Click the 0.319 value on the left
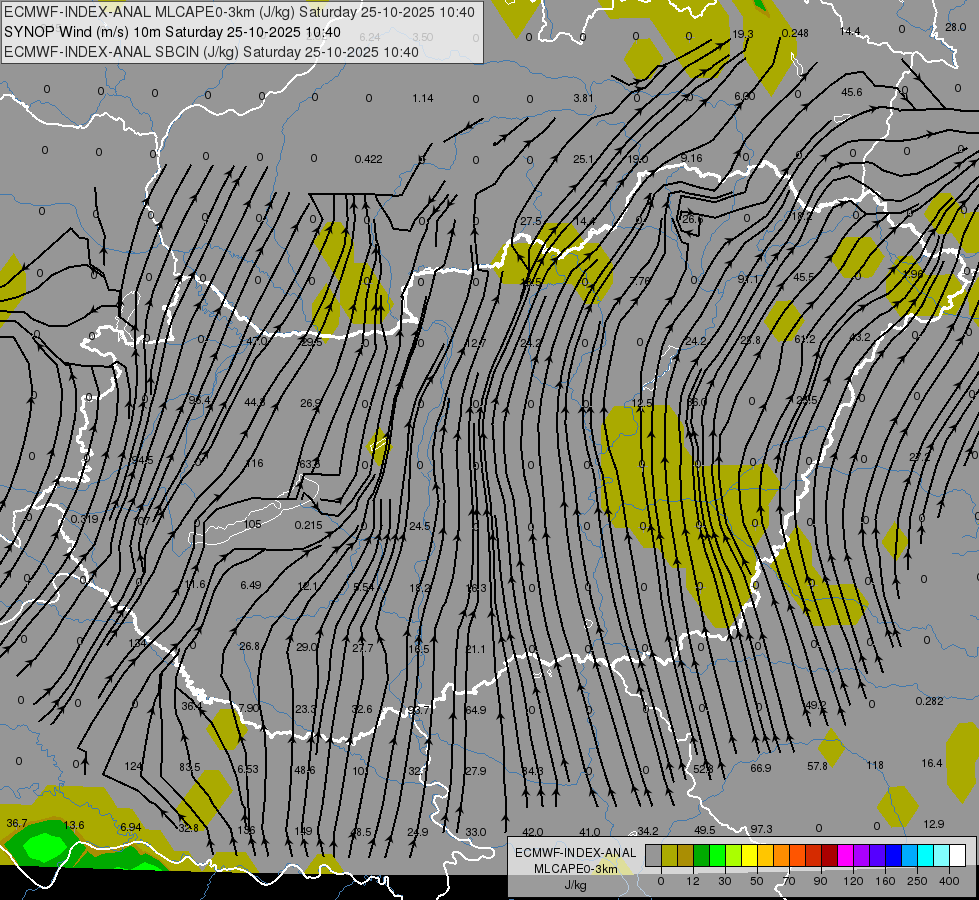The height and width of the screenshot is (900, 979). click(x=84, y=519)
